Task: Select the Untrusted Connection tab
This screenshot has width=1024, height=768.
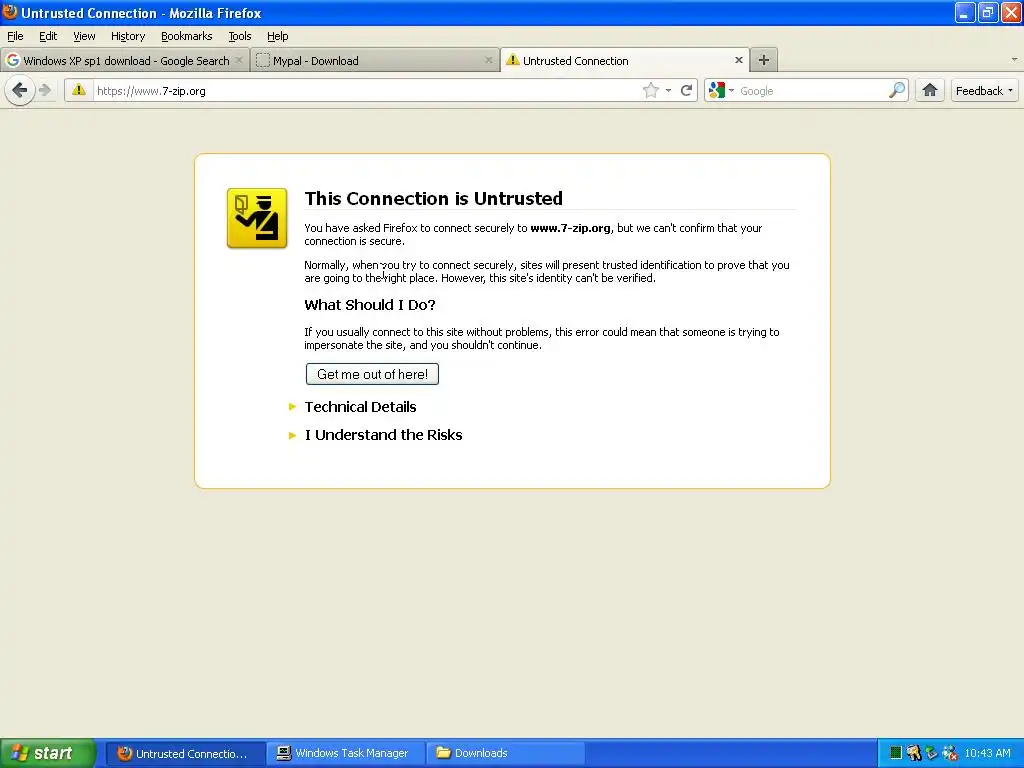Action: (625, 60)
